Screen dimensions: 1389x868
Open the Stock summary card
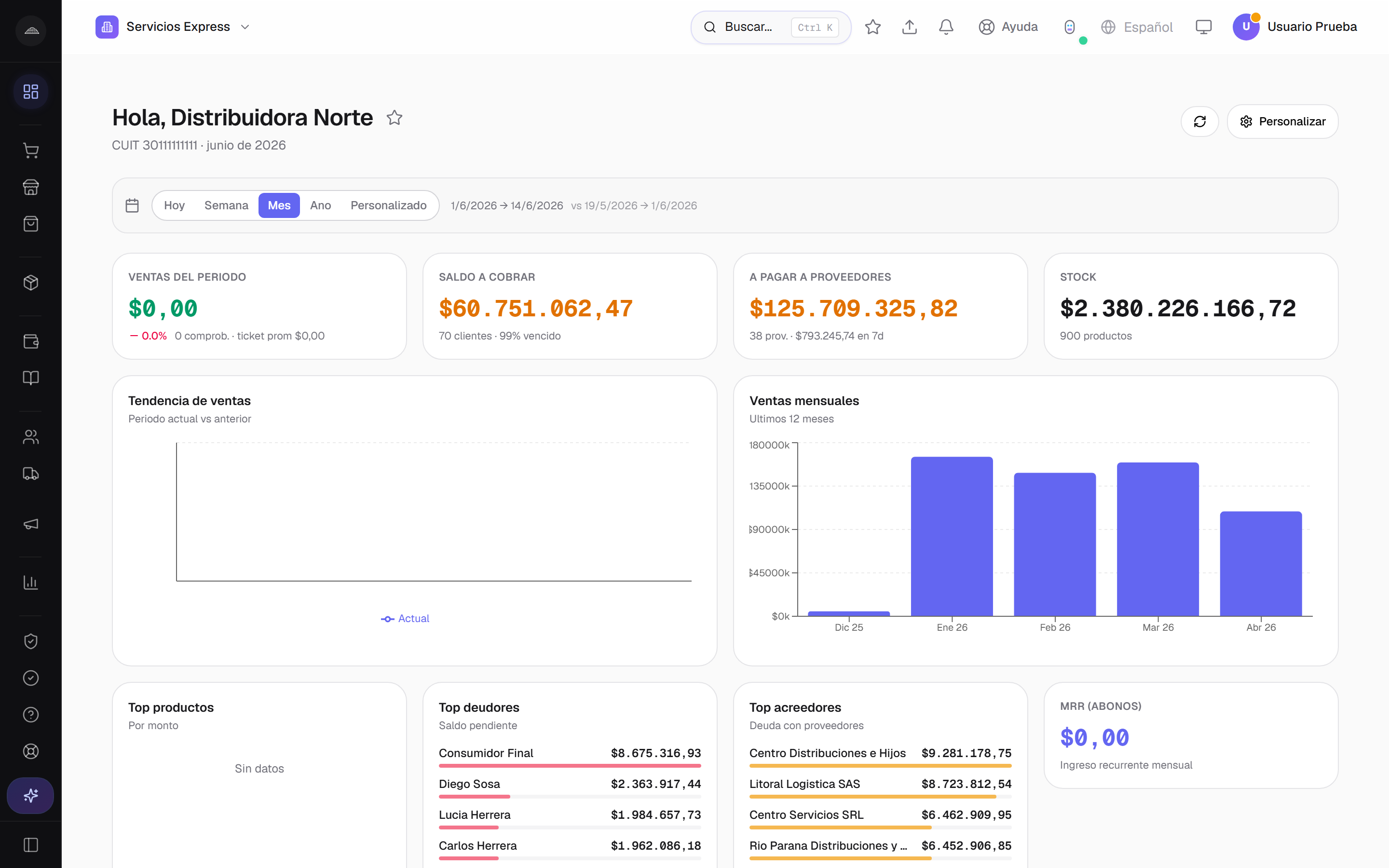(x=1191, y=307)
